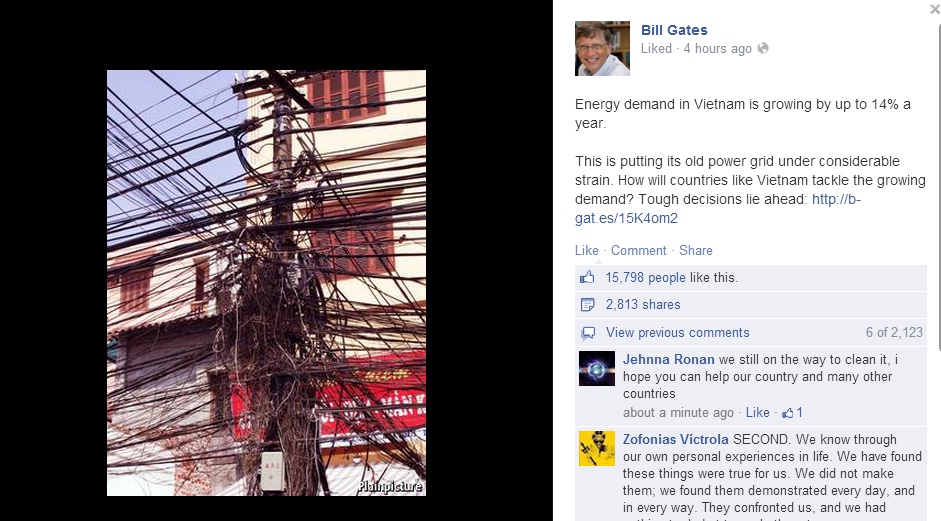Click the public globe privacy icon
Screen dimensions: 941x521
pyautogui.click(x=763, y=49)
